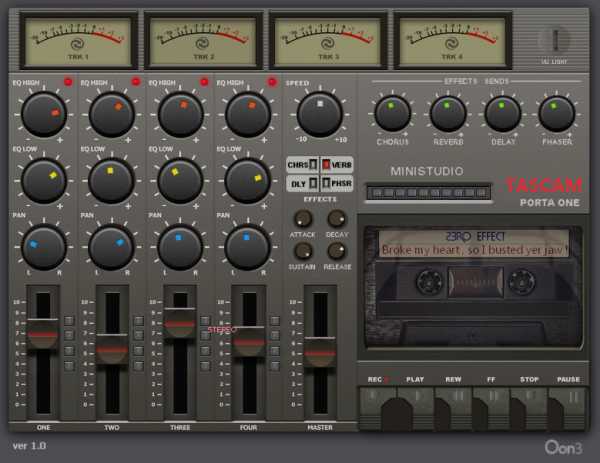Screen dimensions: 600x463
Task: Click the top button beside fader TWO
Action: 138,321
